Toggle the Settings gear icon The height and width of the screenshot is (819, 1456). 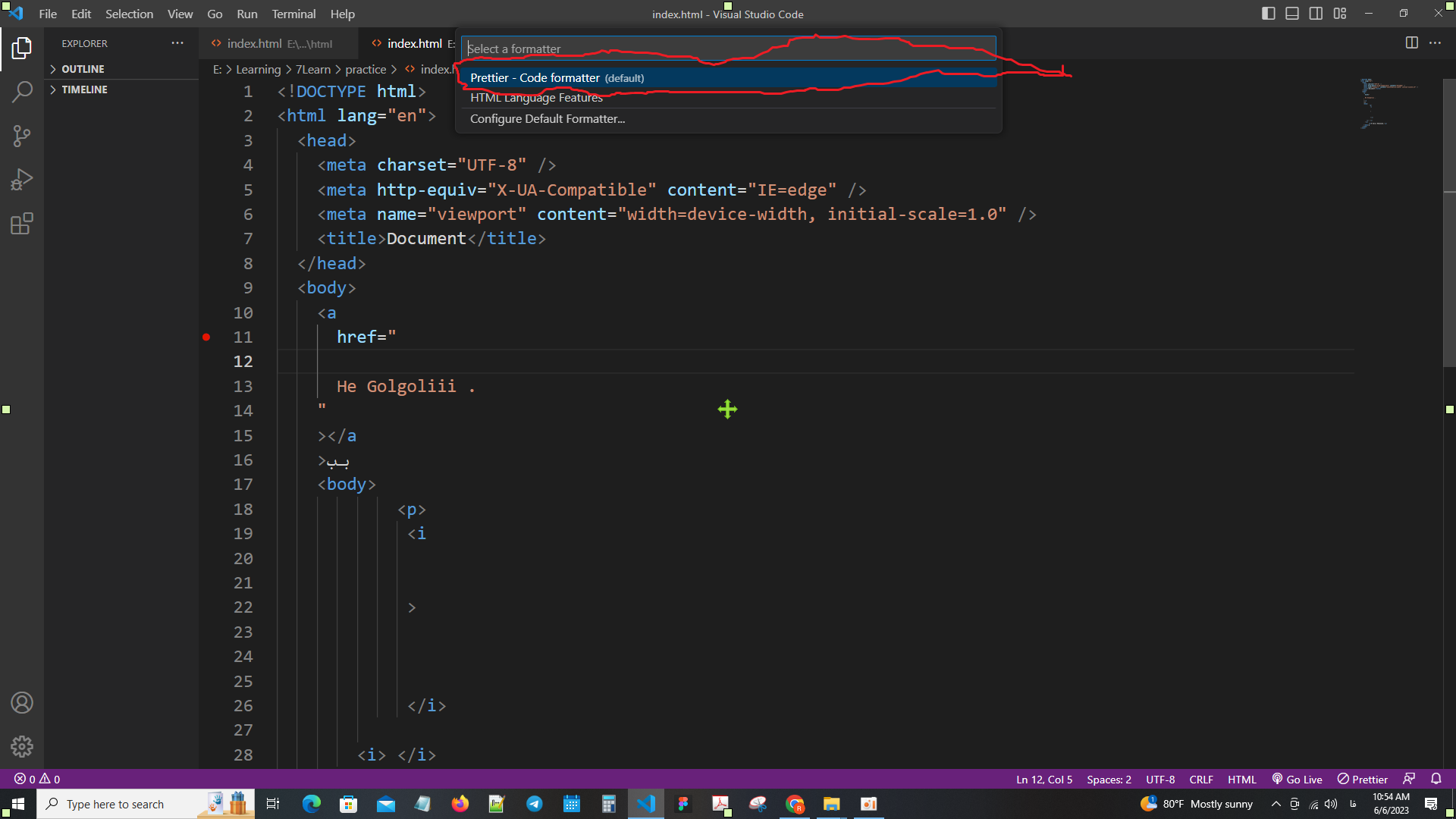point(22,746)
